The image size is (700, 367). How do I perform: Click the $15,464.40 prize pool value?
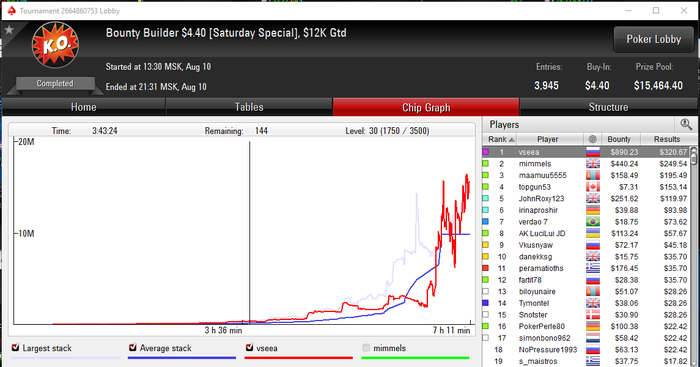658,86
